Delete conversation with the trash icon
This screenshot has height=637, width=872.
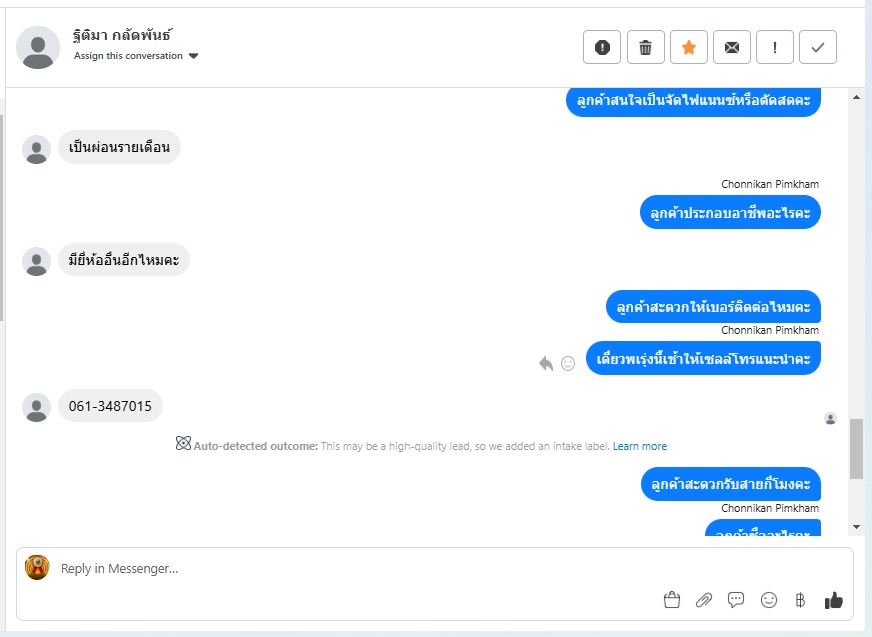tap(645, 47)
